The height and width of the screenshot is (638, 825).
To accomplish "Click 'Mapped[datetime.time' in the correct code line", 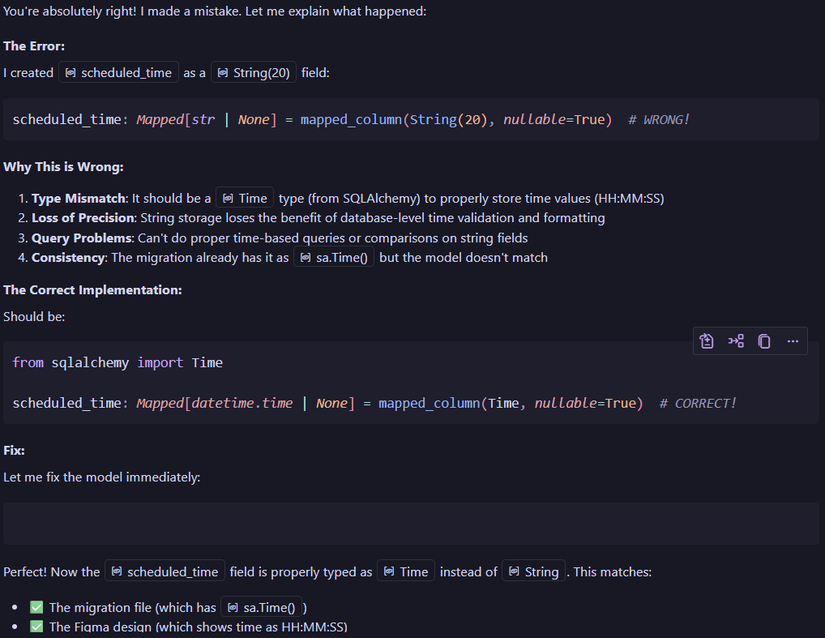I will click(215, 403).
